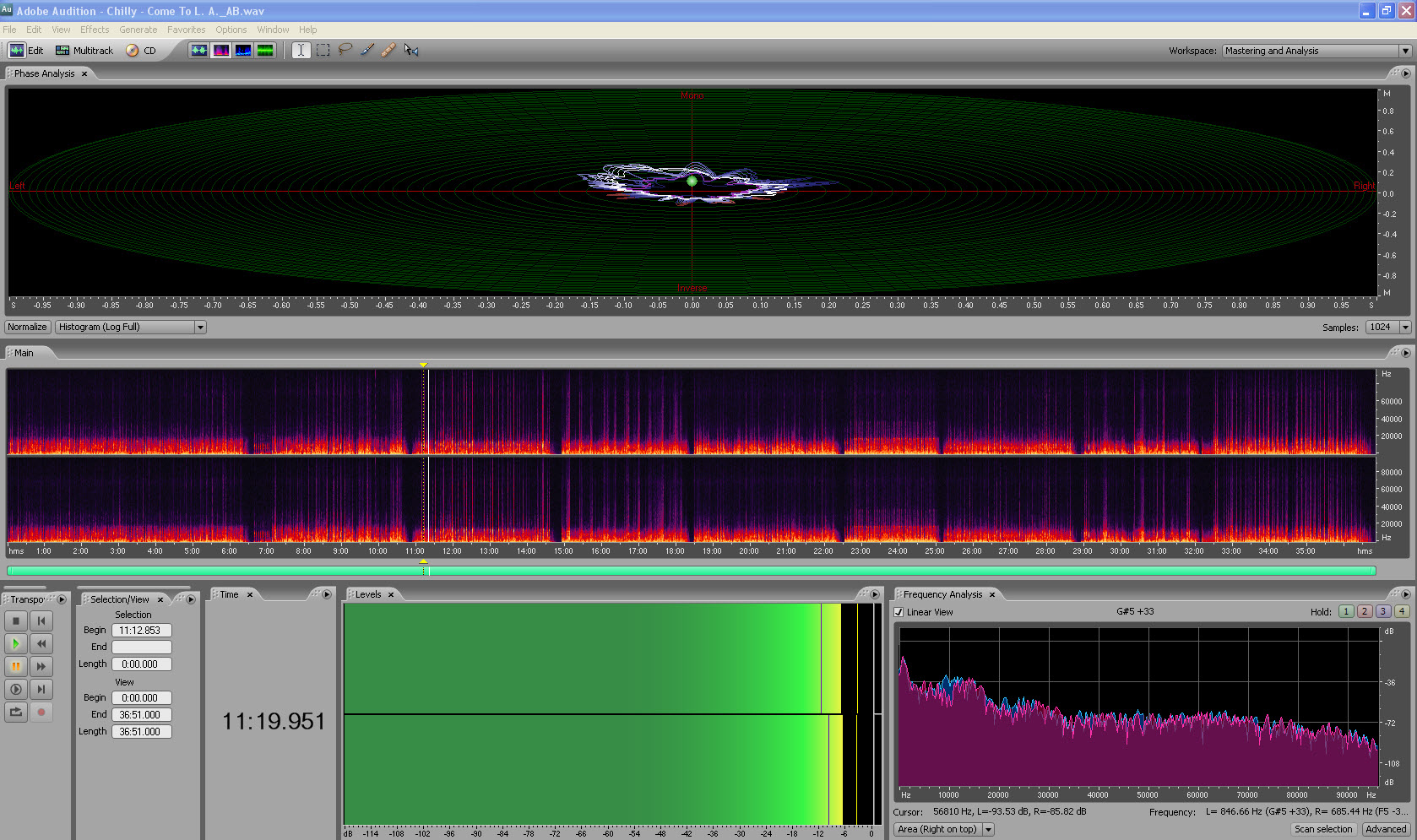Uncheck the Linear View checkbox
Viewport: 1417px width, 840px height.
(899, 612)
